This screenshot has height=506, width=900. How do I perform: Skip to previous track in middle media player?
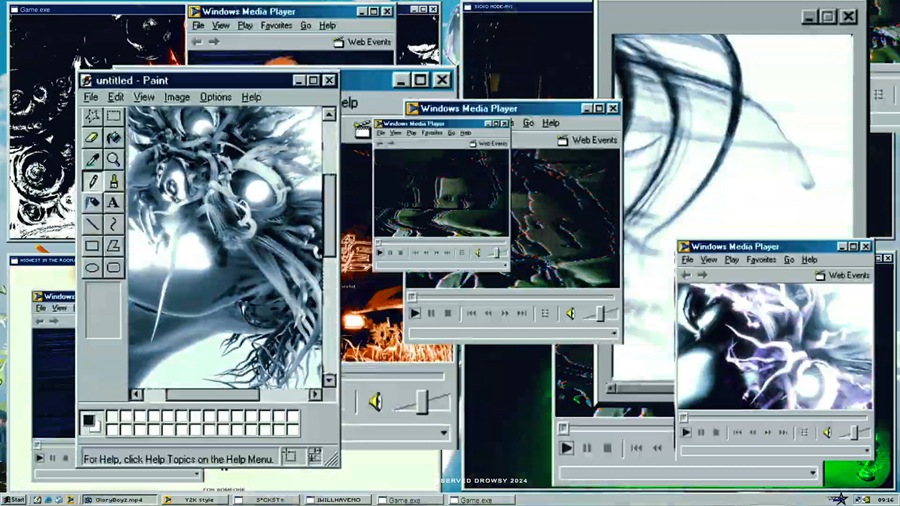point(471,313)
